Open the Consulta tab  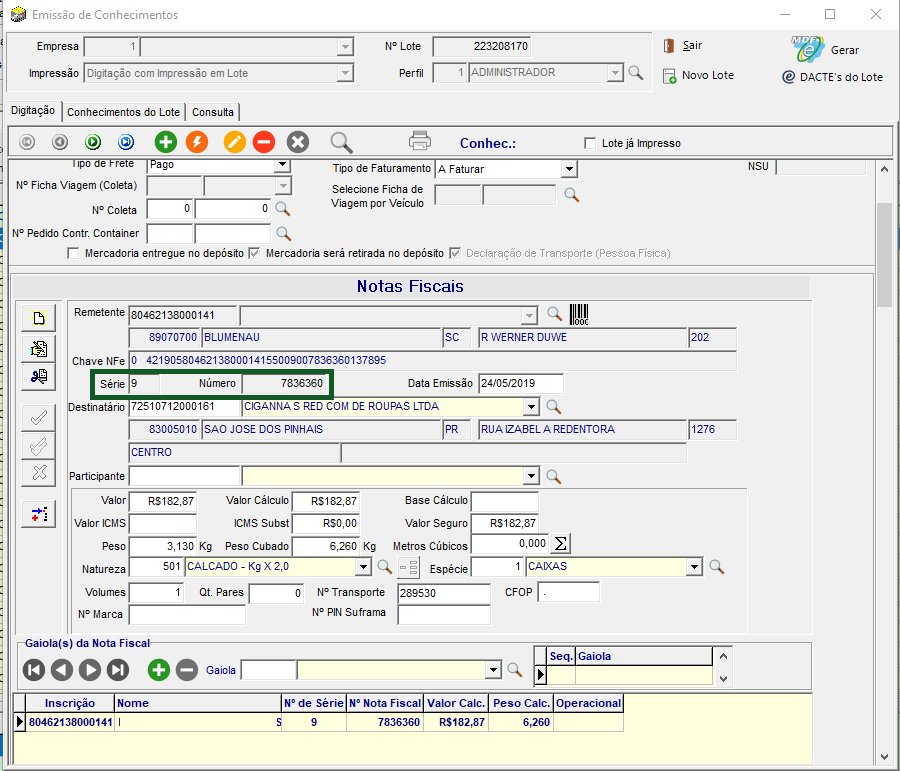point(213,112)
